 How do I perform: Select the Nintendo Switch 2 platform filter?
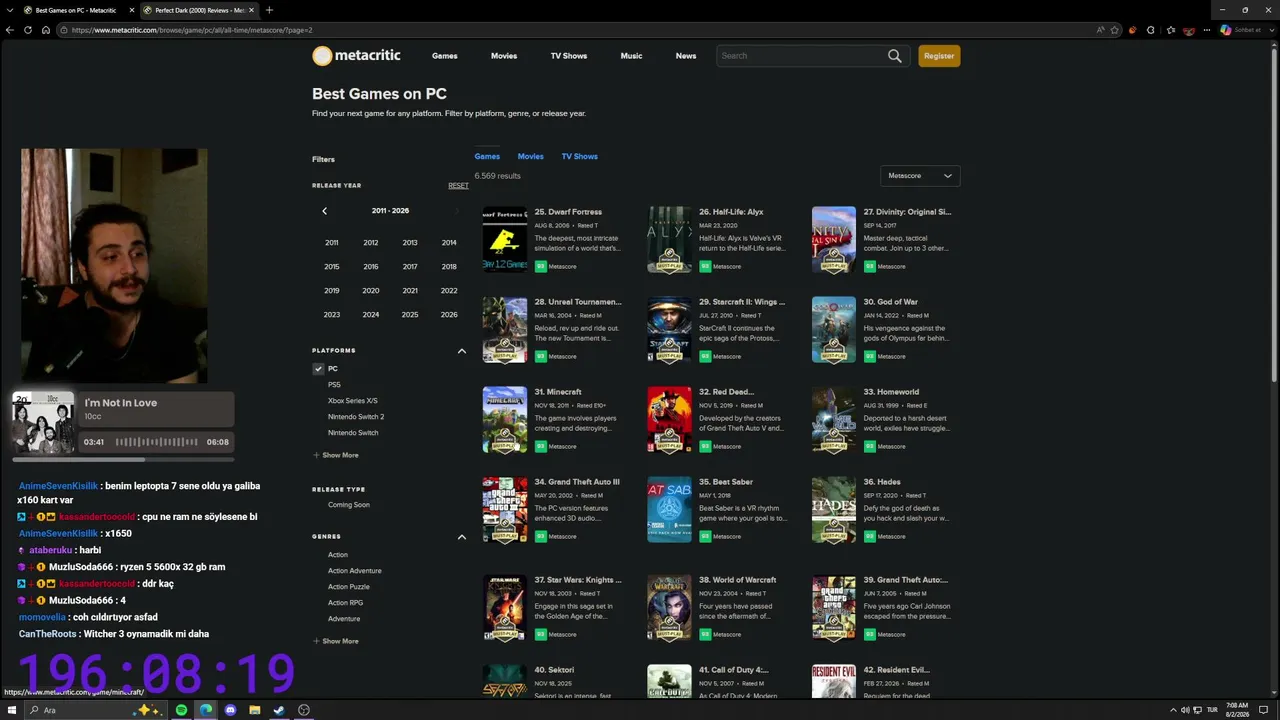pos(356,417)
